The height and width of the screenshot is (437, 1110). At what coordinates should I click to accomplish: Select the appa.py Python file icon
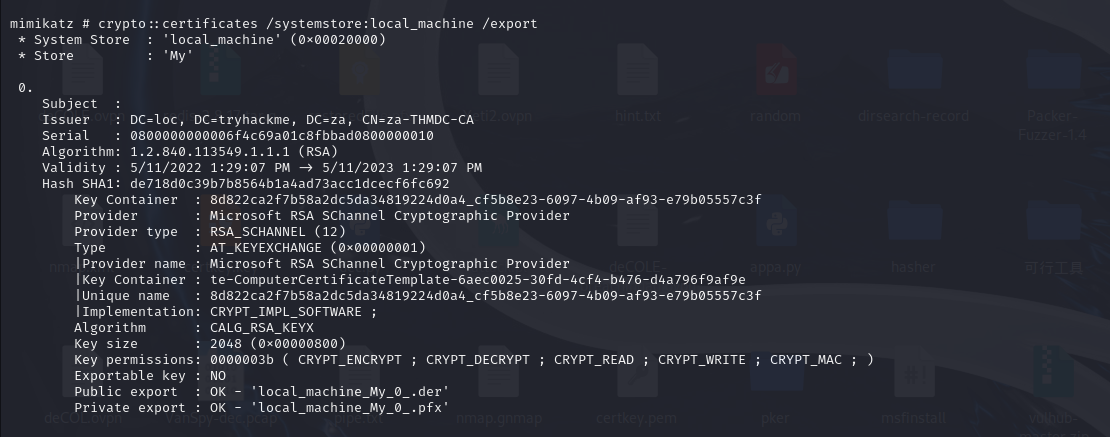point(776,221)
